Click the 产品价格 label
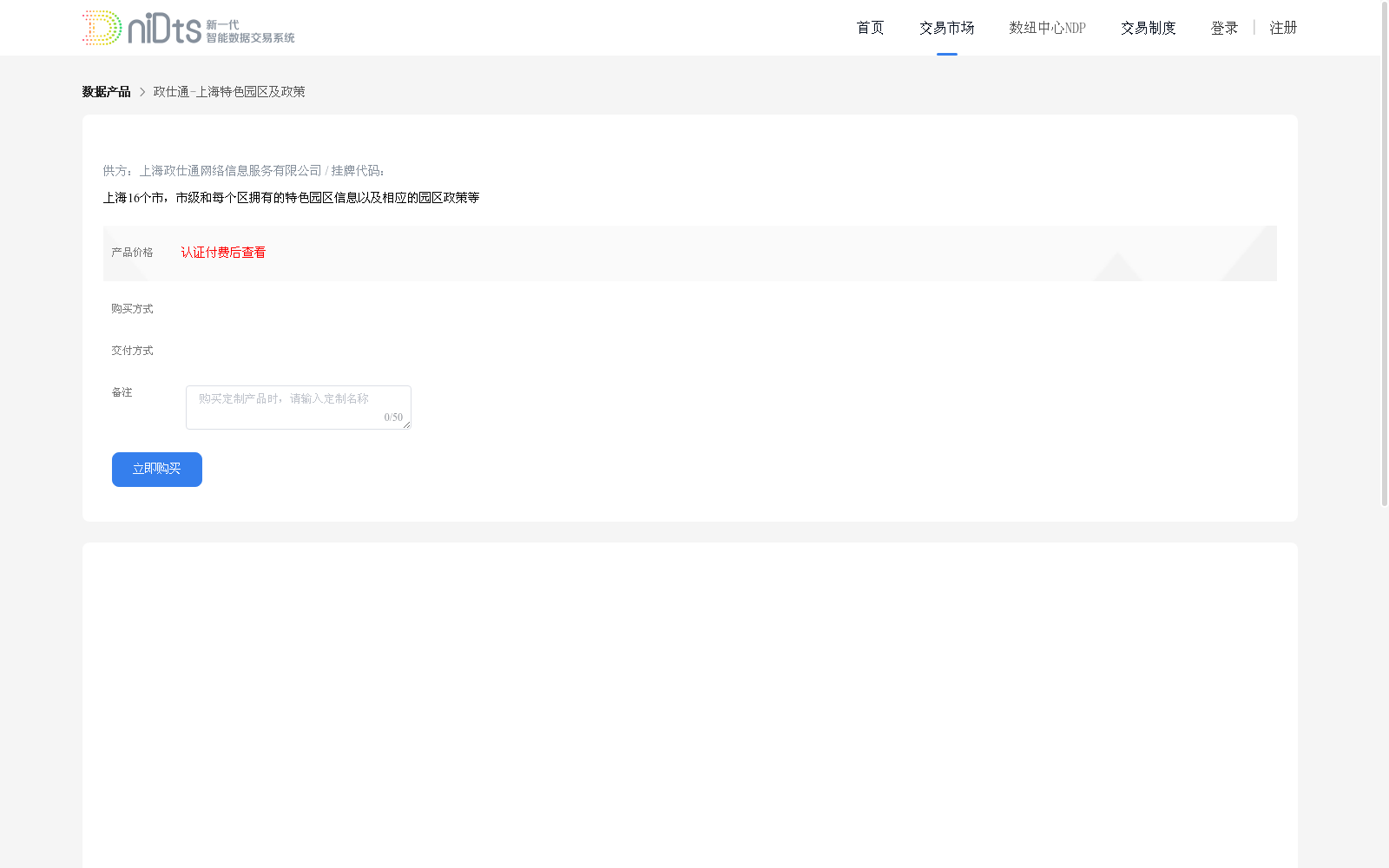 pyautogui.click(x=132, y=253)
